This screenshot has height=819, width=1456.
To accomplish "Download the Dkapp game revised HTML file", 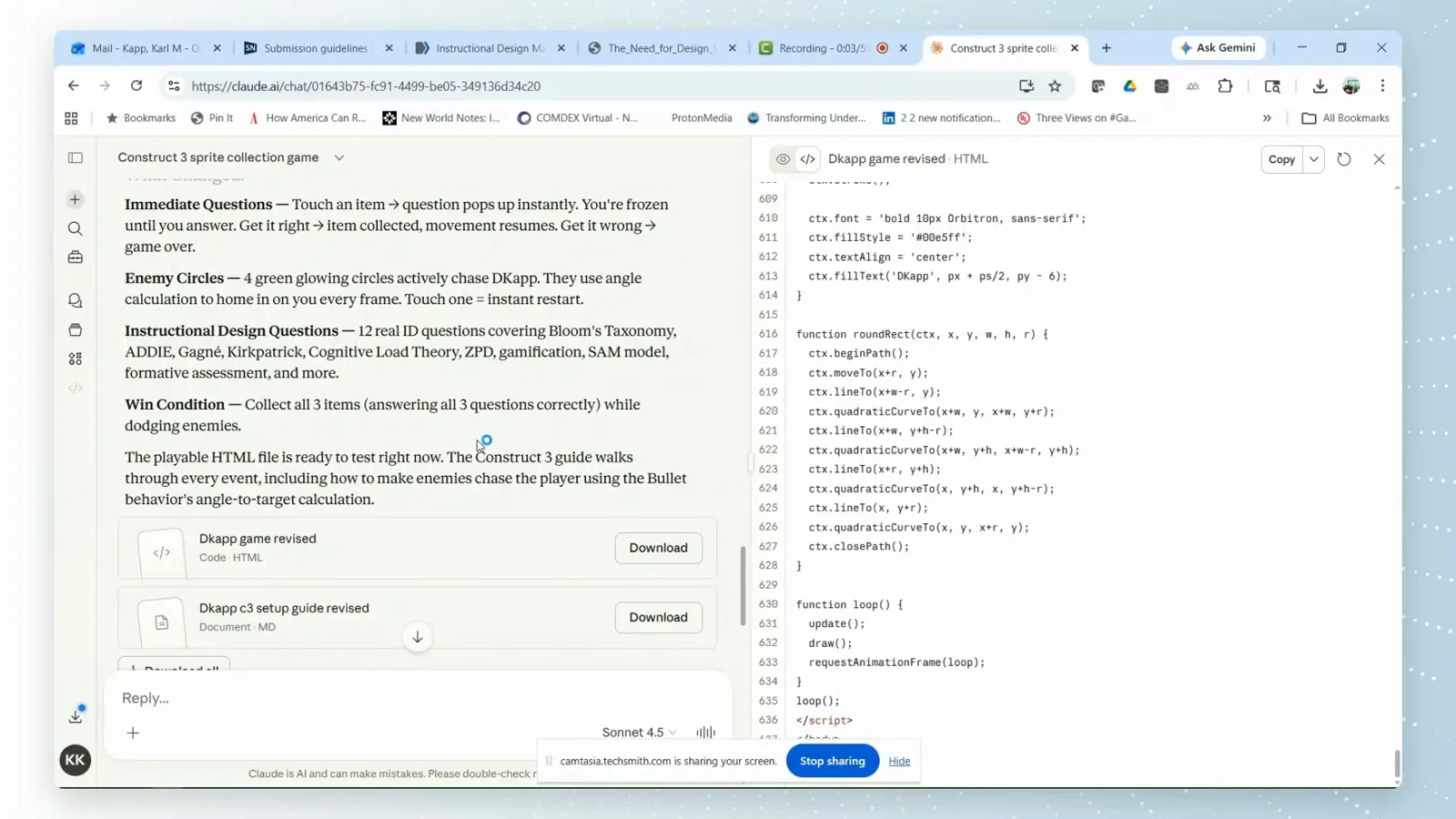I will (x=659, y=548).
